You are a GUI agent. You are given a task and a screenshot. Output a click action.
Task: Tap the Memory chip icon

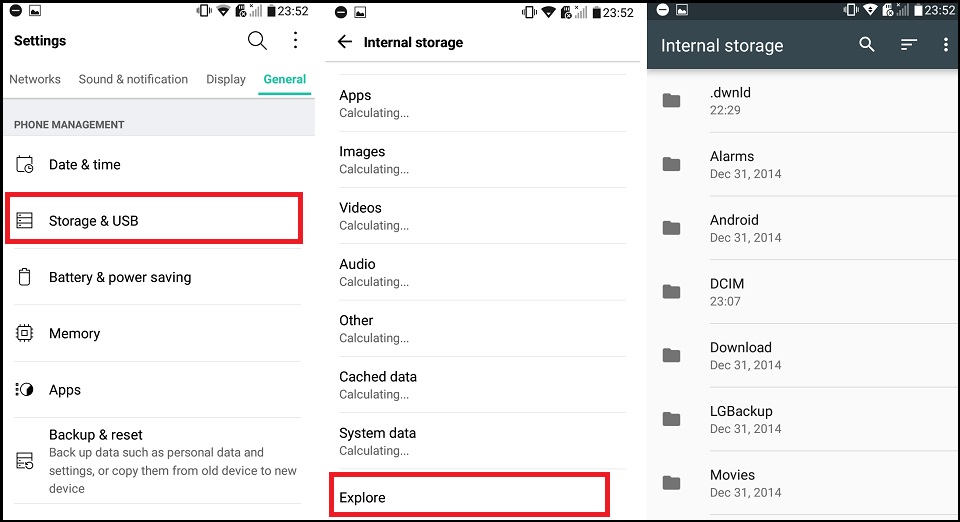25,333
